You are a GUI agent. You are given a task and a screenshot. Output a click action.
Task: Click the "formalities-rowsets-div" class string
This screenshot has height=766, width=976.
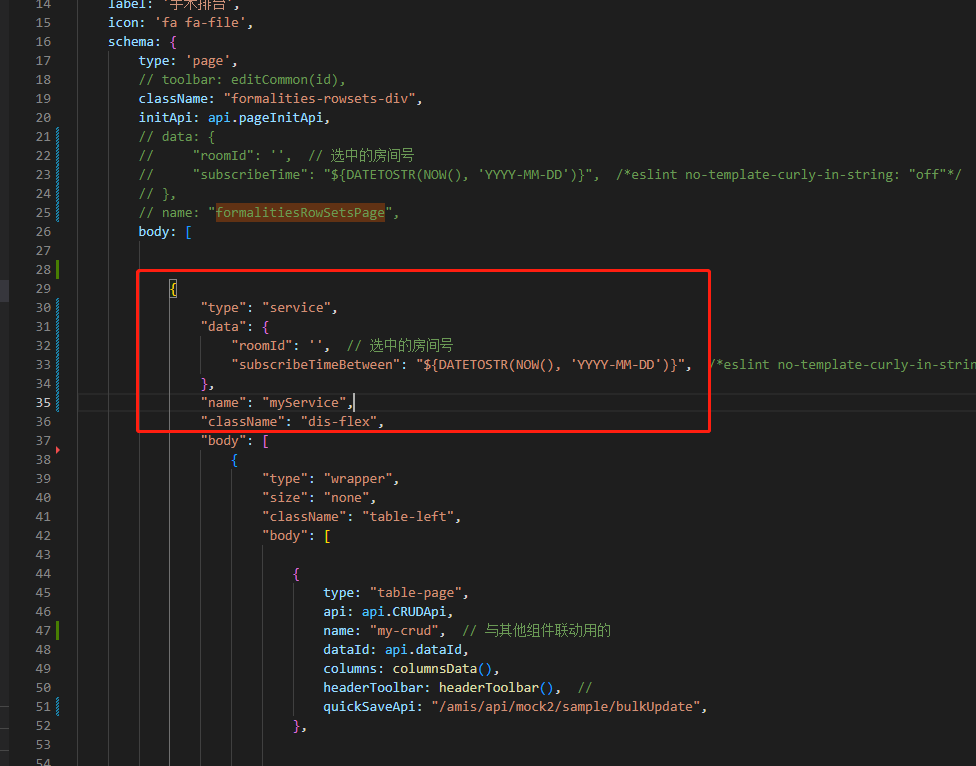[319, 99]
